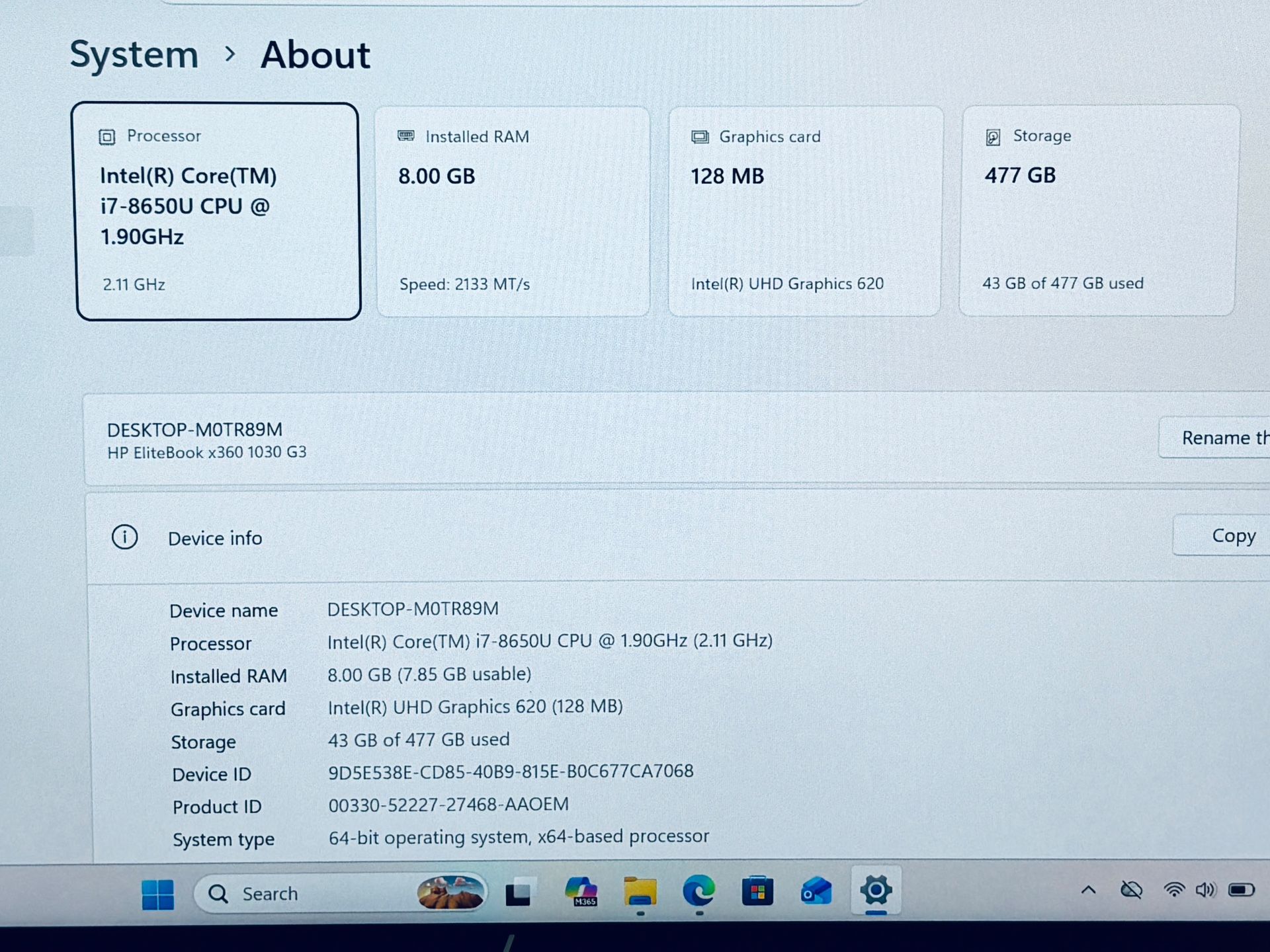This screenshot has width=1270, height=952.
Task: Click Device name value DESKTOP-M0TR89M in list
Action: pyautogui.click(x=413, y=609)
